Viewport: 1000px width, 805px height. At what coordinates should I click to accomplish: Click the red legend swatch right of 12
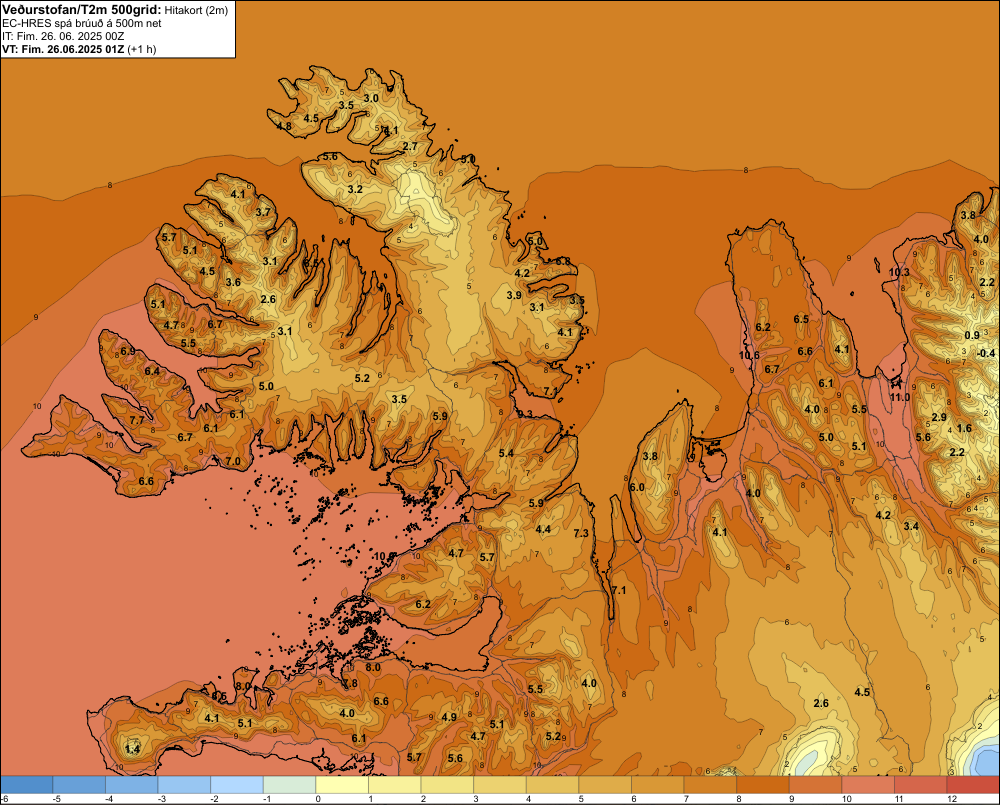click(x=973, y=785)
